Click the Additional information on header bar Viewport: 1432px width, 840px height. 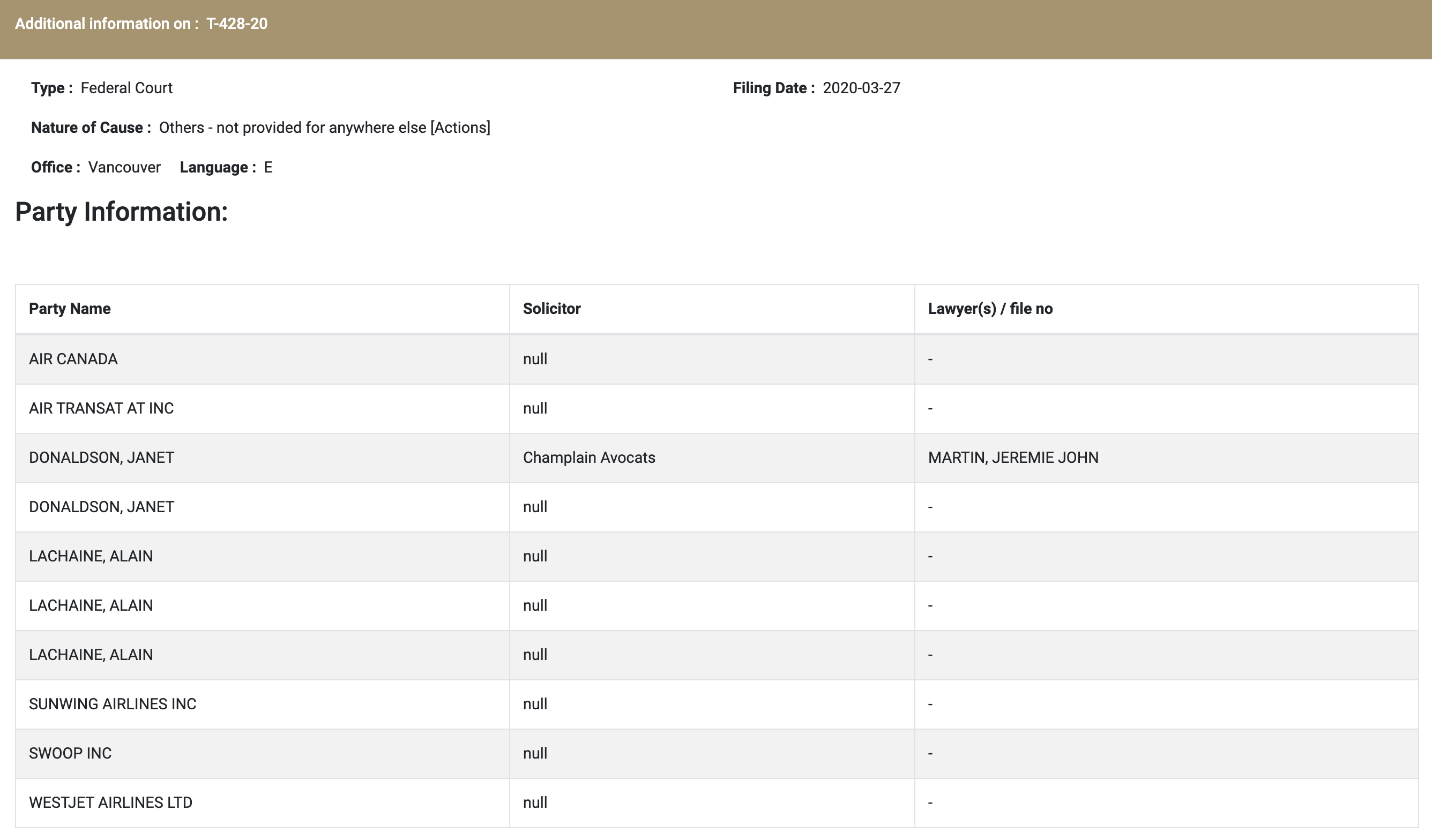(x=106, y=24)
